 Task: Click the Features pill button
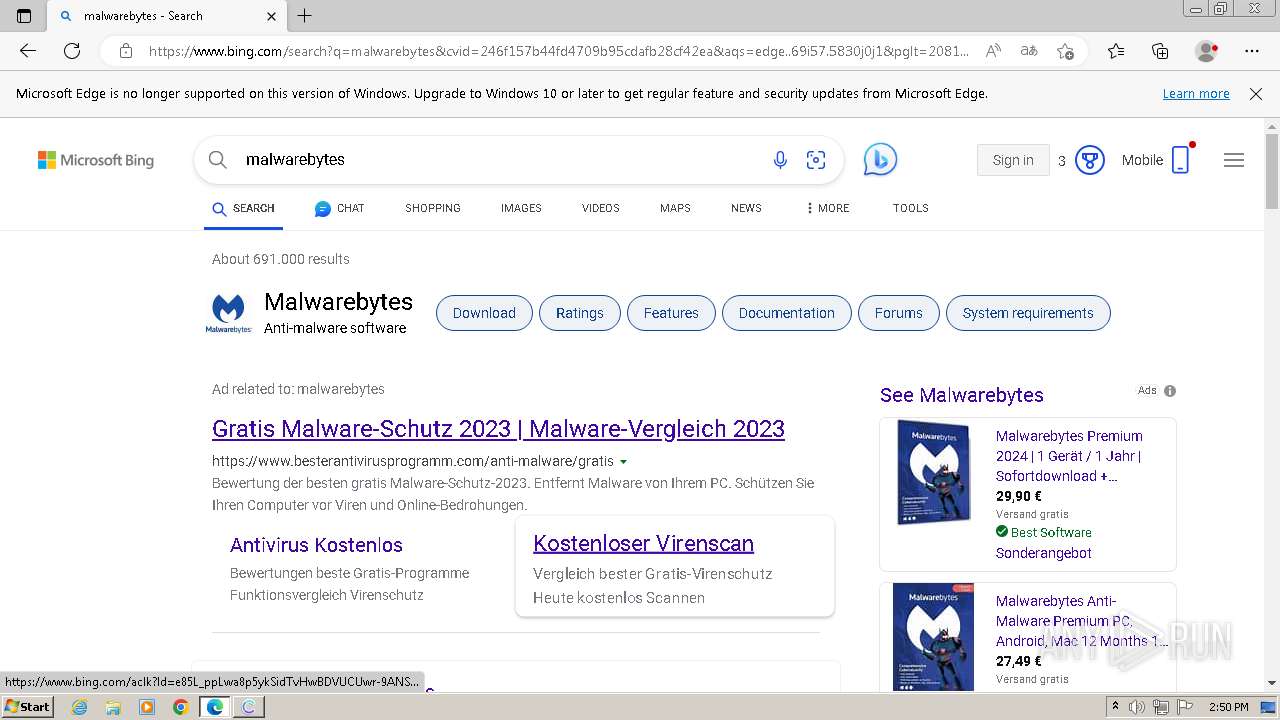[x=671, y=313]
